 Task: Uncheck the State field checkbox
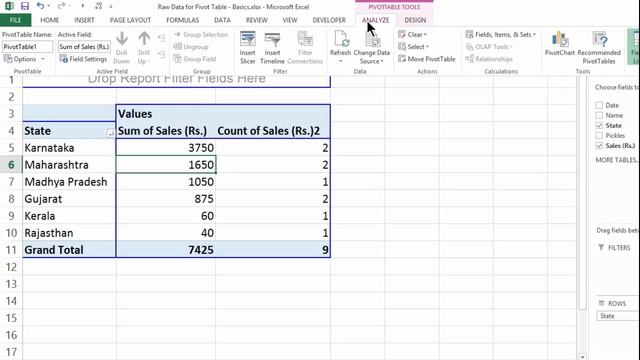coord(599,125)
